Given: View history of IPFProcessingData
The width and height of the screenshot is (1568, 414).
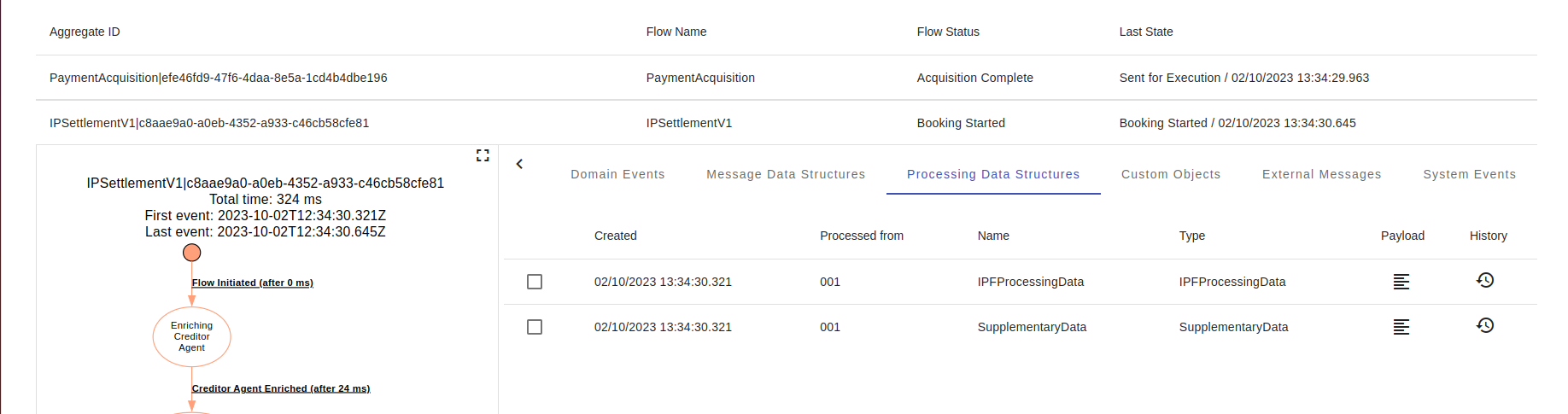Looking at the screenshot, I should point(1484,280).
